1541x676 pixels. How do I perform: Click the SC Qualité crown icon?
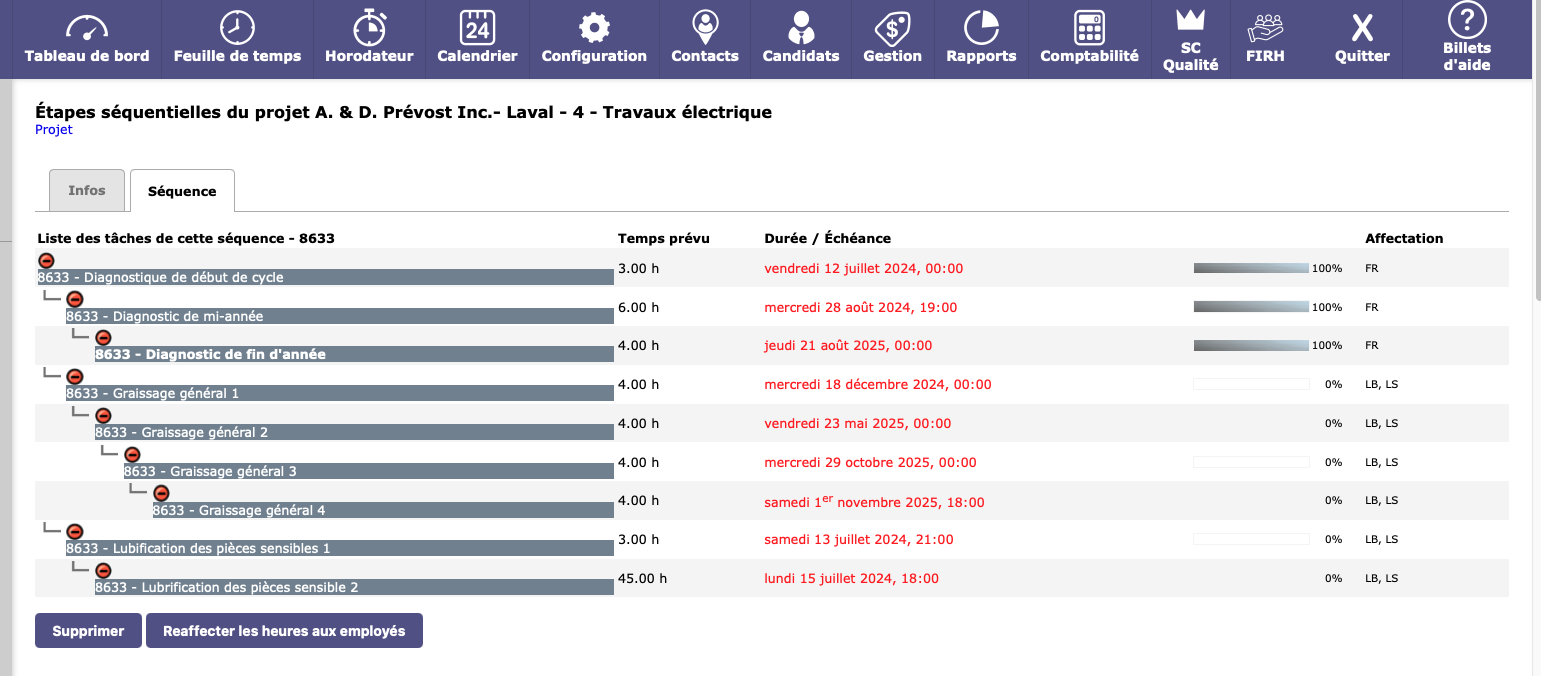point(1190,20)
